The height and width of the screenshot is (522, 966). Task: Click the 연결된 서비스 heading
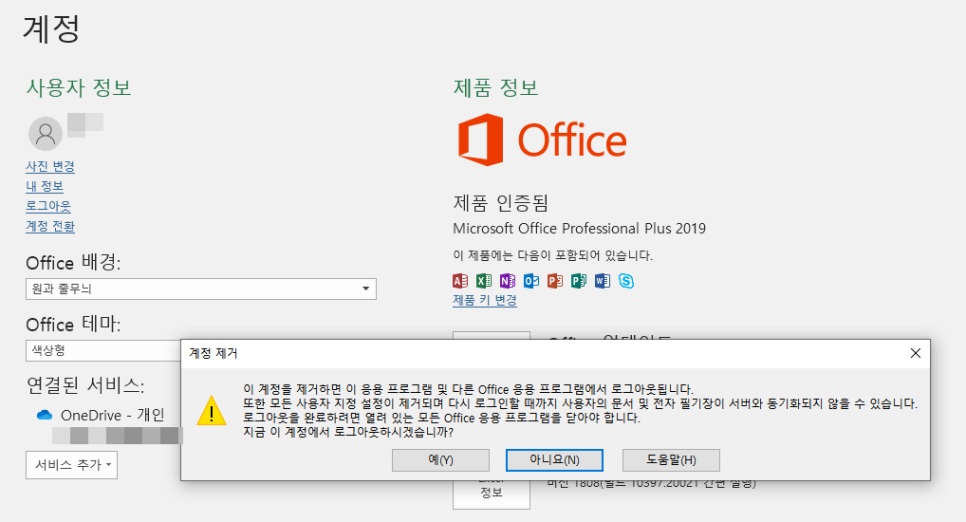coord(85,385)
